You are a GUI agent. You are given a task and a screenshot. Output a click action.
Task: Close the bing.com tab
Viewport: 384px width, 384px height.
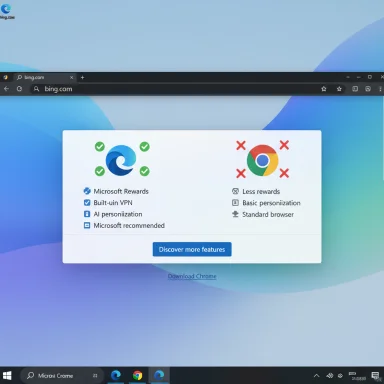[x=71, y=77]
